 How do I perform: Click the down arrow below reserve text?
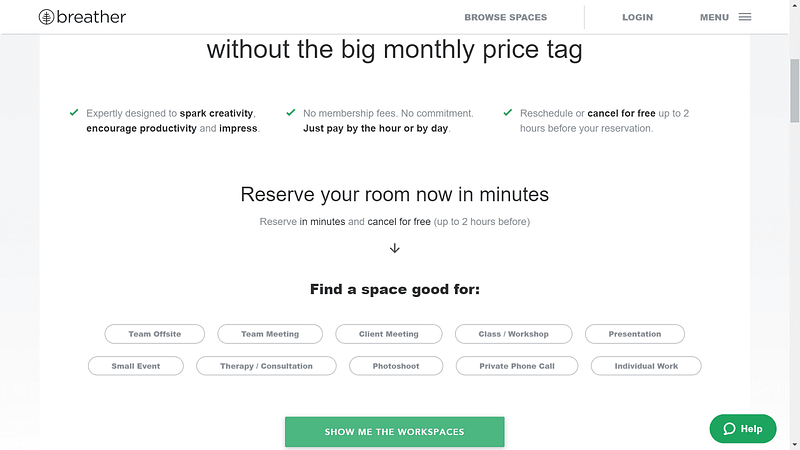pyautogui.click(x=394, y=248)
